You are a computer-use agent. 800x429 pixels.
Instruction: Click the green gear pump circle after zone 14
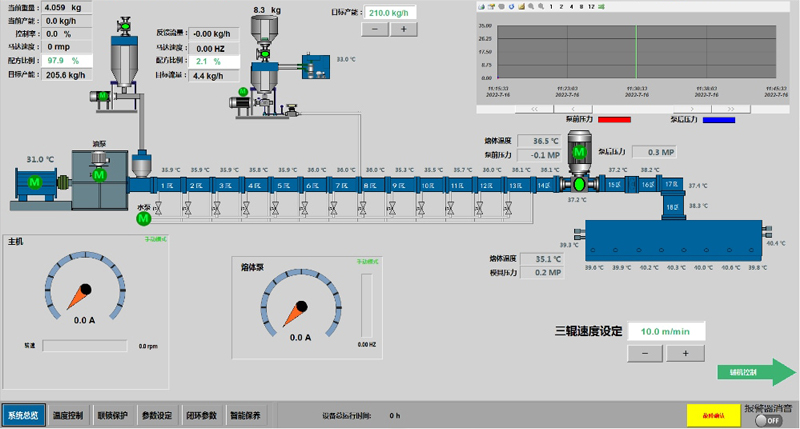coord(579,184)
